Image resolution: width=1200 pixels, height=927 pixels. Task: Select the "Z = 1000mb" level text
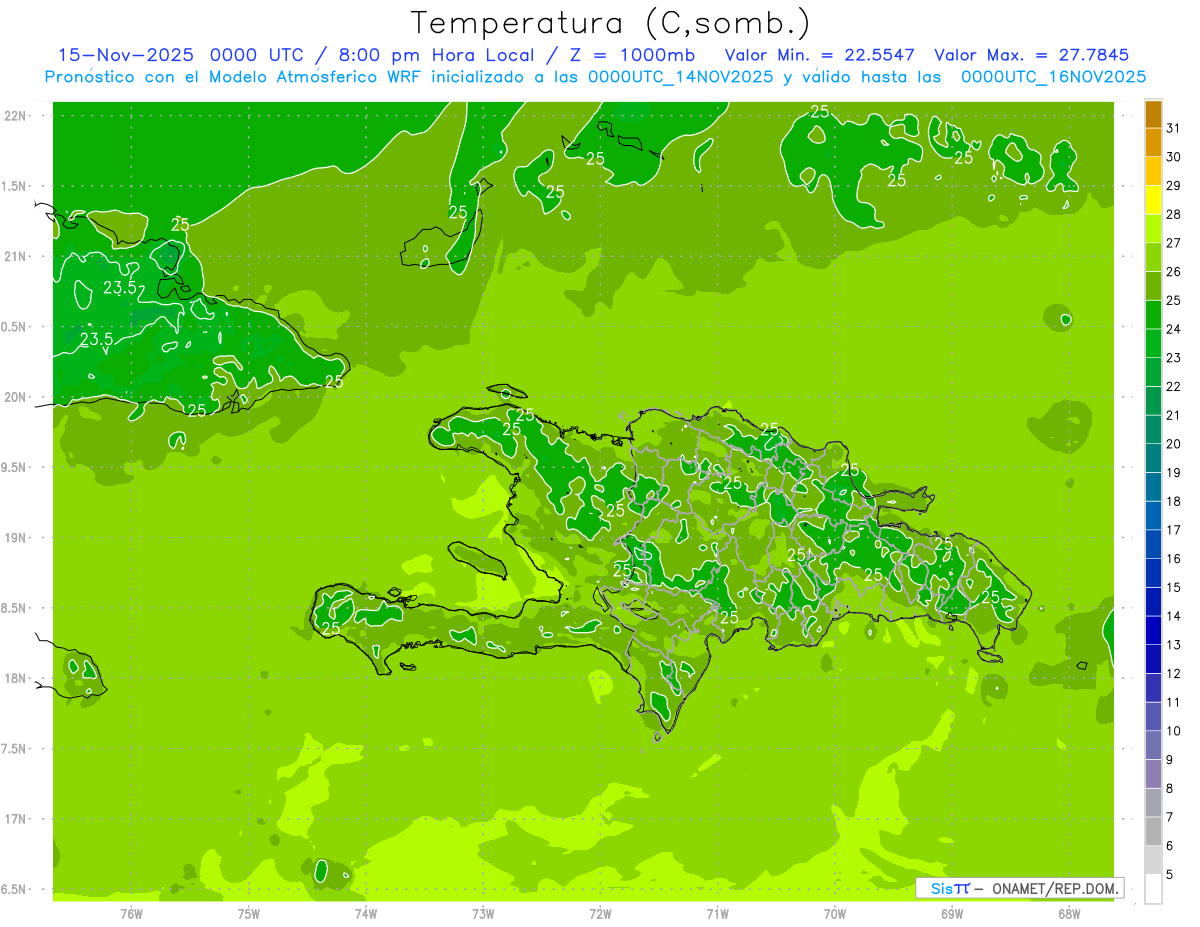point(631,55)
